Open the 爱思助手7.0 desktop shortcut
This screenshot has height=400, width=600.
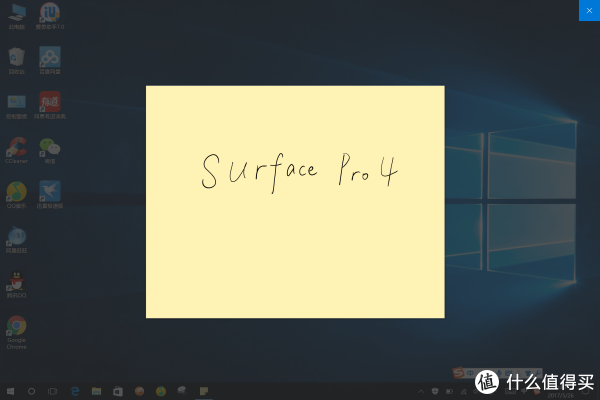click(50, 16)
